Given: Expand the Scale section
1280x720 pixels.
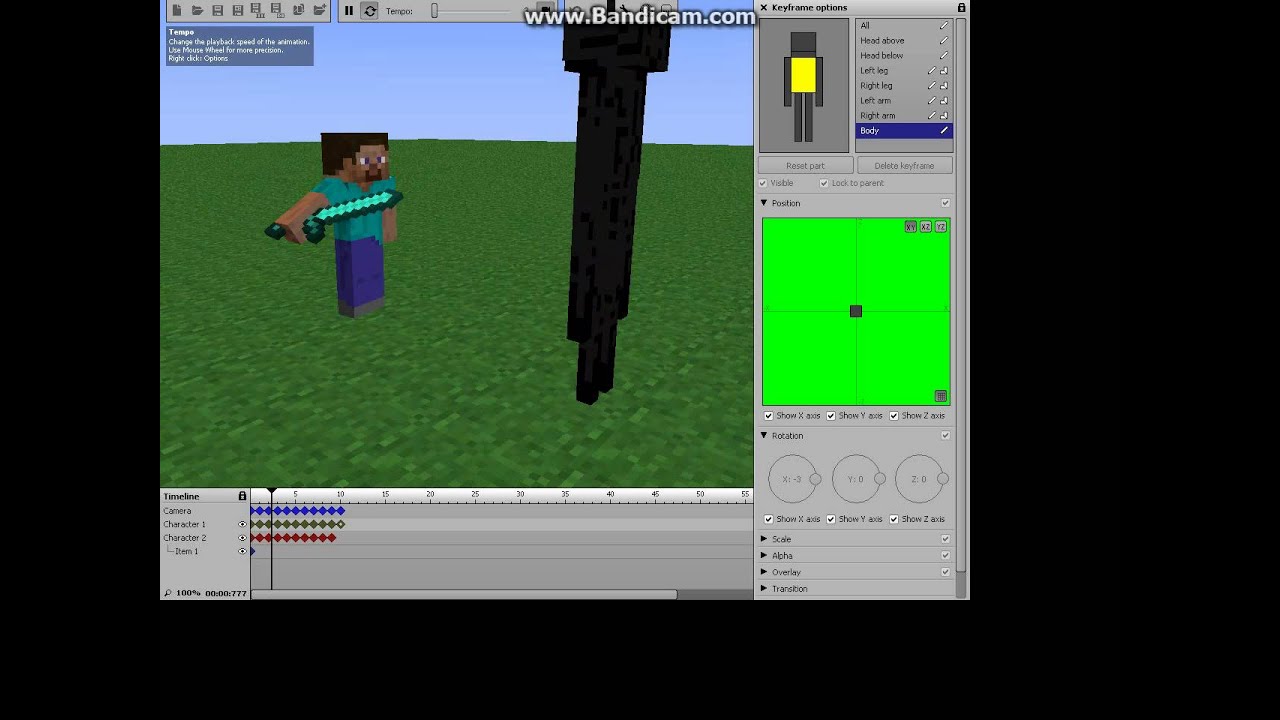Looking at the screenshot, I should click(764, 539).
